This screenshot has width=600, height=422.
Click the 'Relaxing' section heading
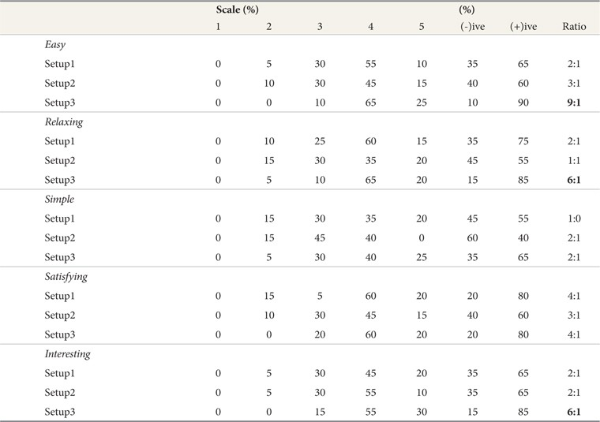(63, 121)
